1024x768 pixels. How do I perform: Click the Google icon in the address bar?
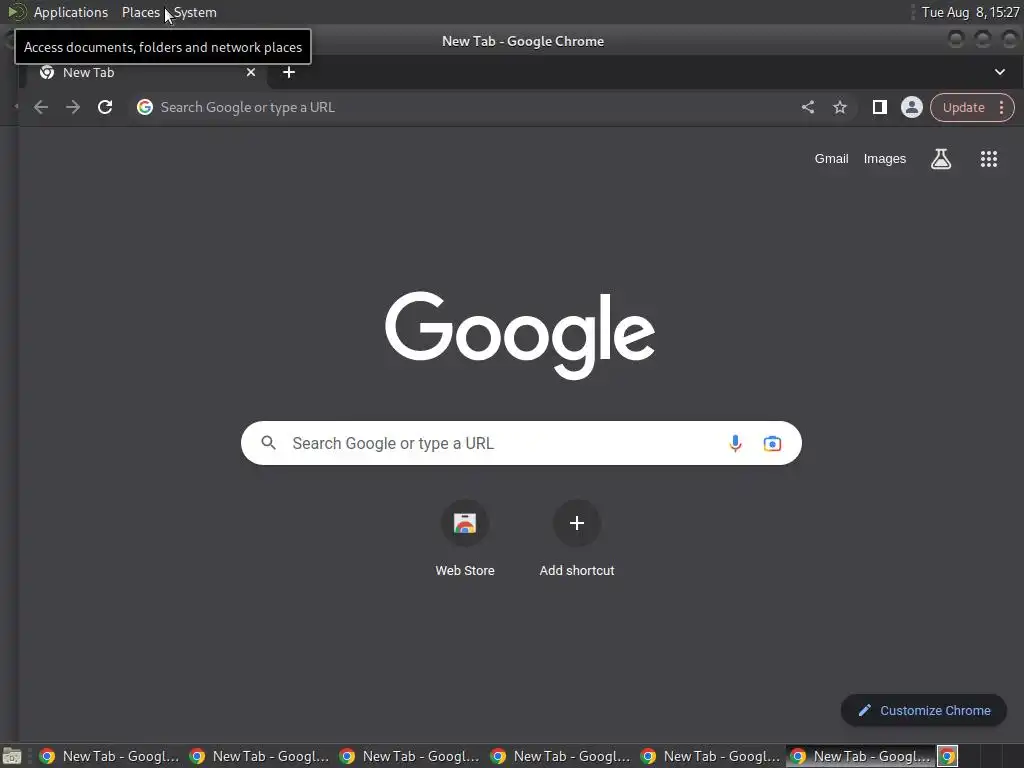145,107
